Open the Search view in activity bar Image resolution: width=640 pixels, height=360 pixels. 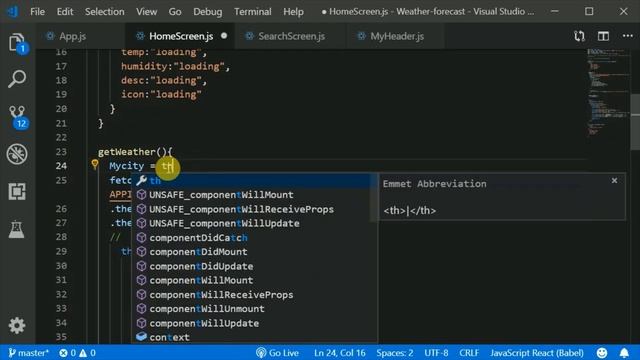click(x=17, y=79)
